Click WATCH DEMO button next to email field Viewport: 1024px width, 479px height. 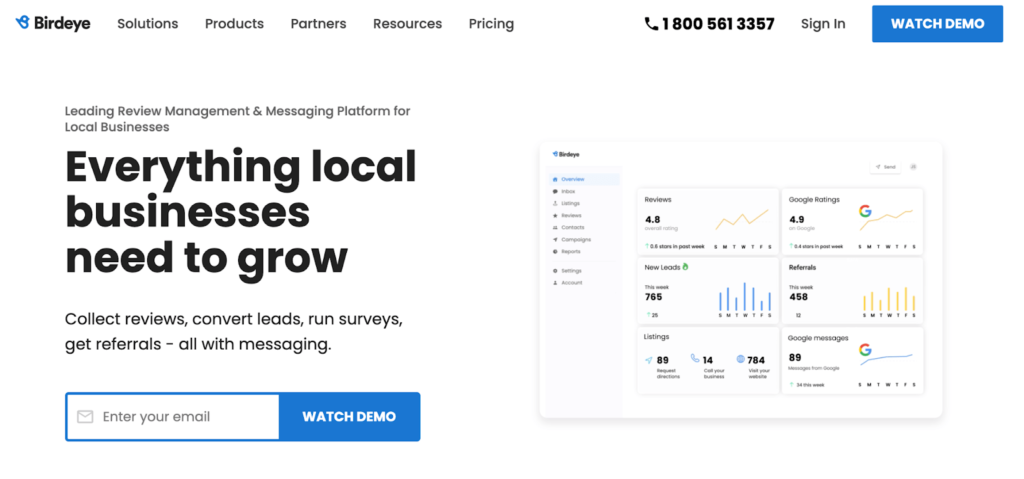(x=349, y=417)
